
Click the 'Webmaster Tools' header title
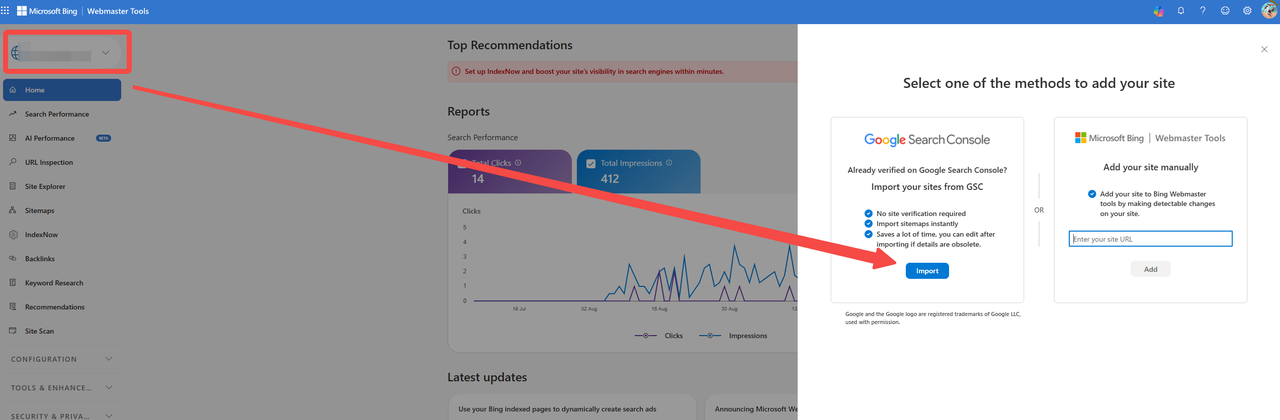[119, 11]
